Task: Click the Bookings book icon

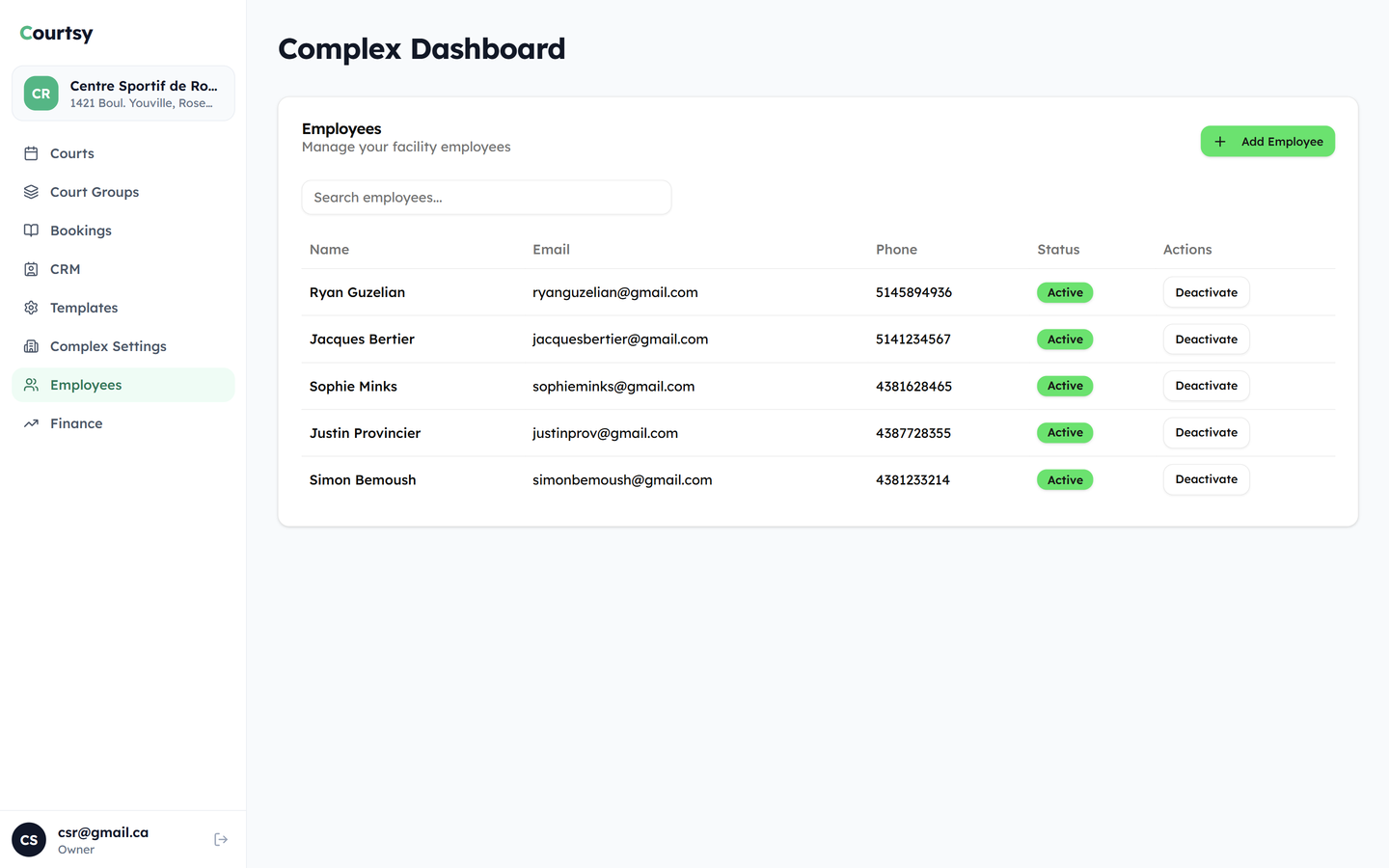Action: (x=31, y=231)
